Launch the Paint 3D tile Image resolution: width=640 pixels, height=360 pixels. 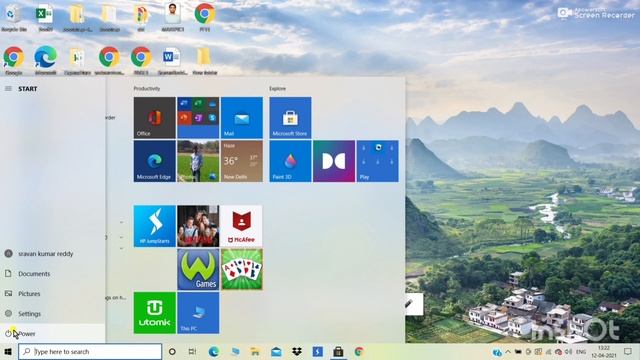click(290, 161)
